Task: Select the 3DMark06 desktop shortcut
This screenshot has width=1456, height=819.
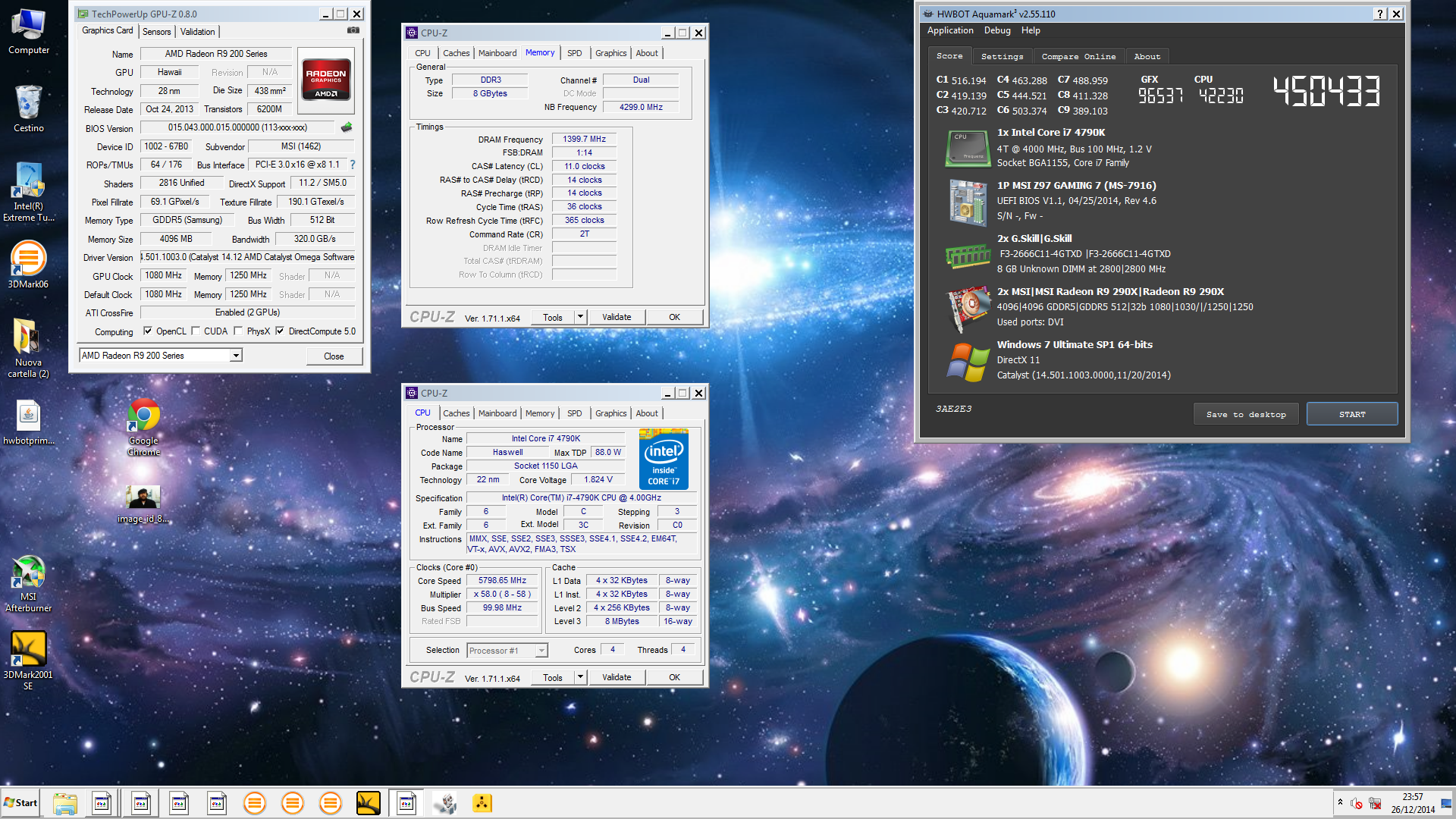Action: click(28, 264)
